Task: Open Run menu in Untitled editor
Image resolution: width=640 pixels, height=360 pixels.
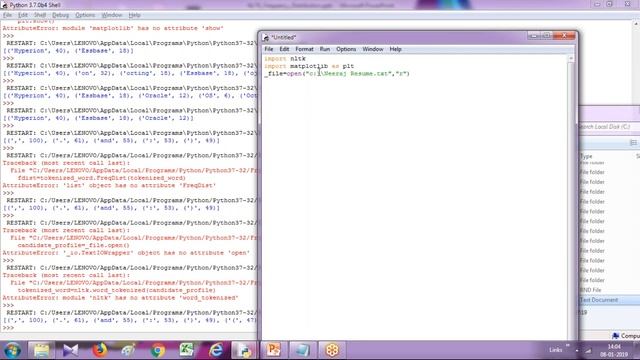Action: pos(324,49)
